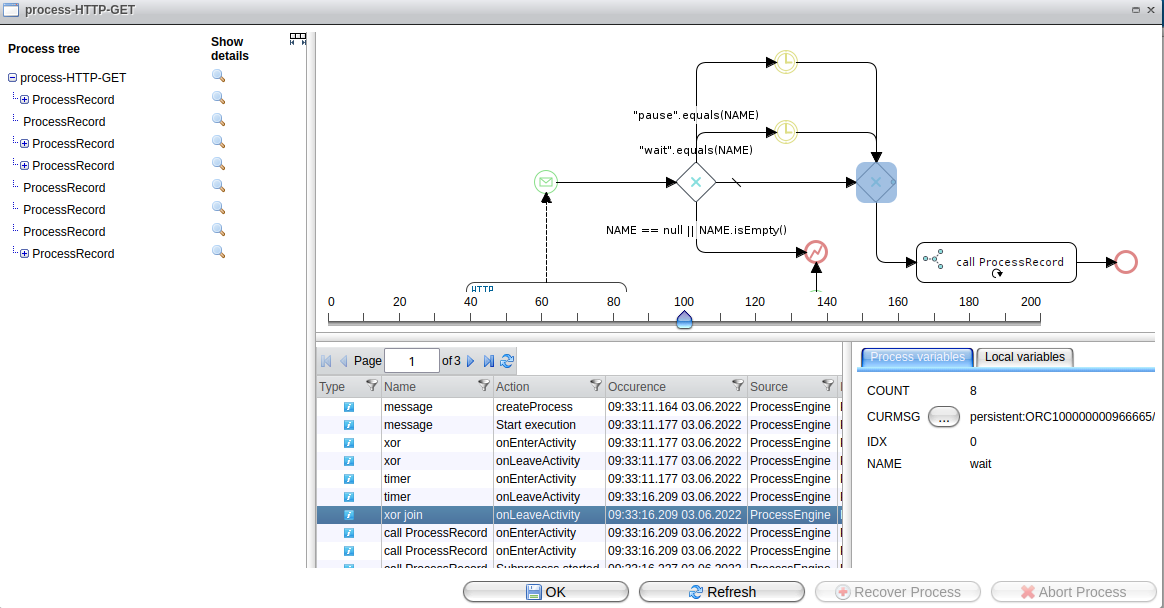Open the CURMSG value with the ... button
Viewport: 1164px width, 608px height.
click(x=944, y=417)
